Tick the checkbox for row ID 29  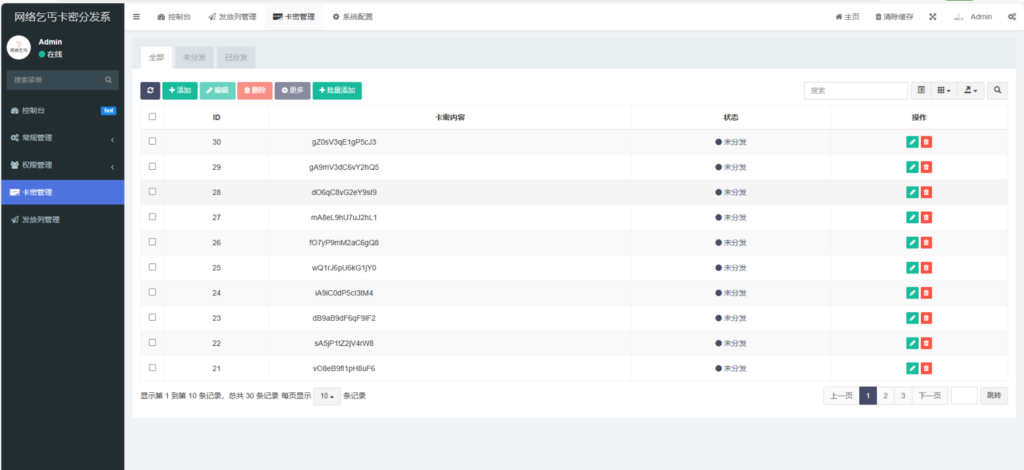(152, 167)
